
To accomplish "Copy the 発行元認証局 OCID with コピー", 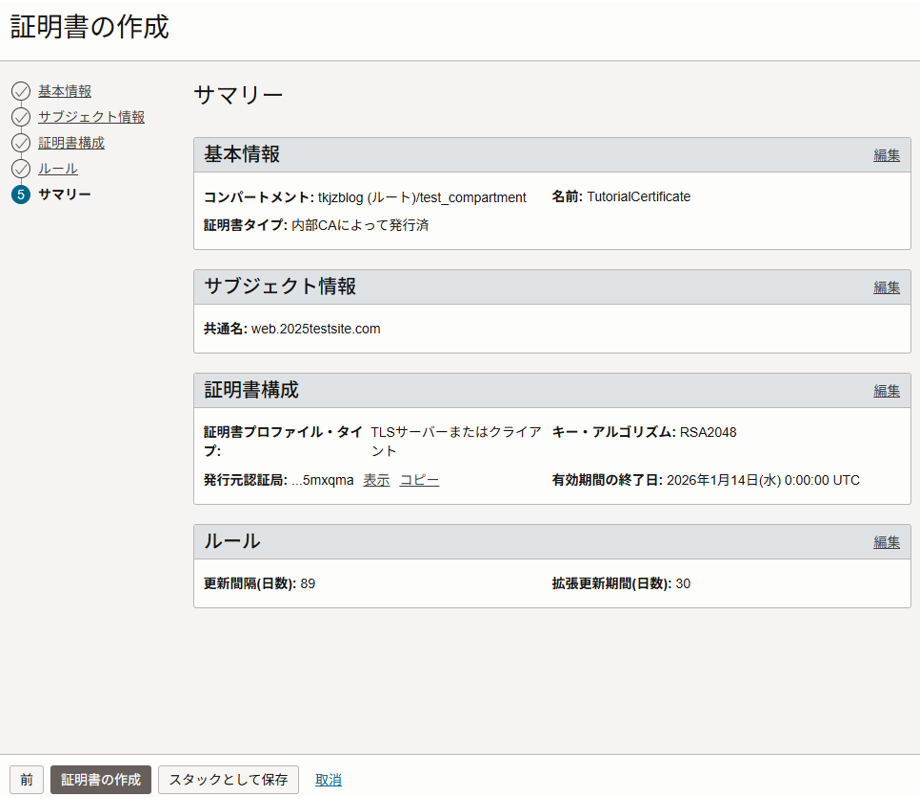I will [419, 480].
